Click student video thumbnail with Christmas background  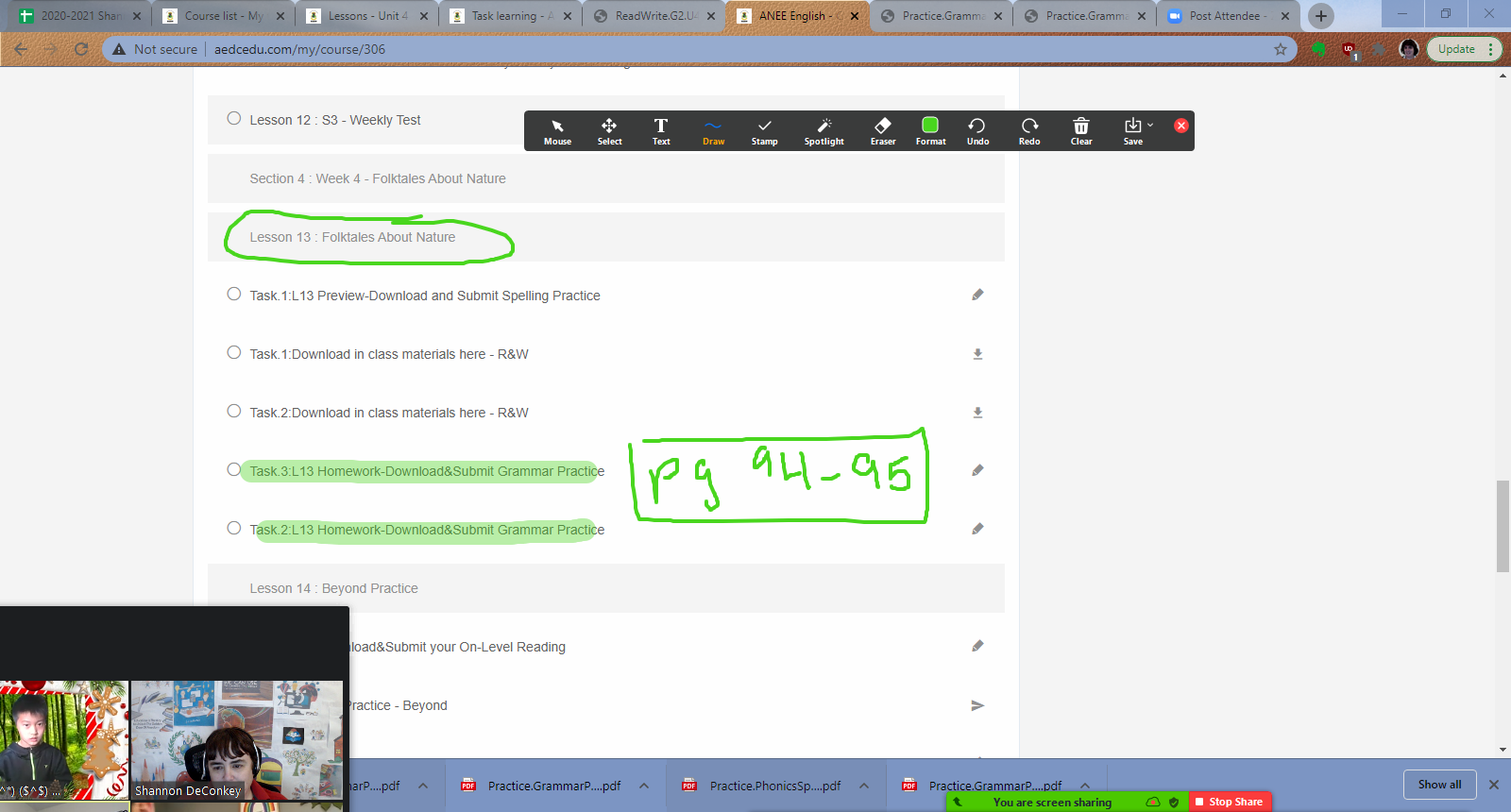(x=64, y=741)
